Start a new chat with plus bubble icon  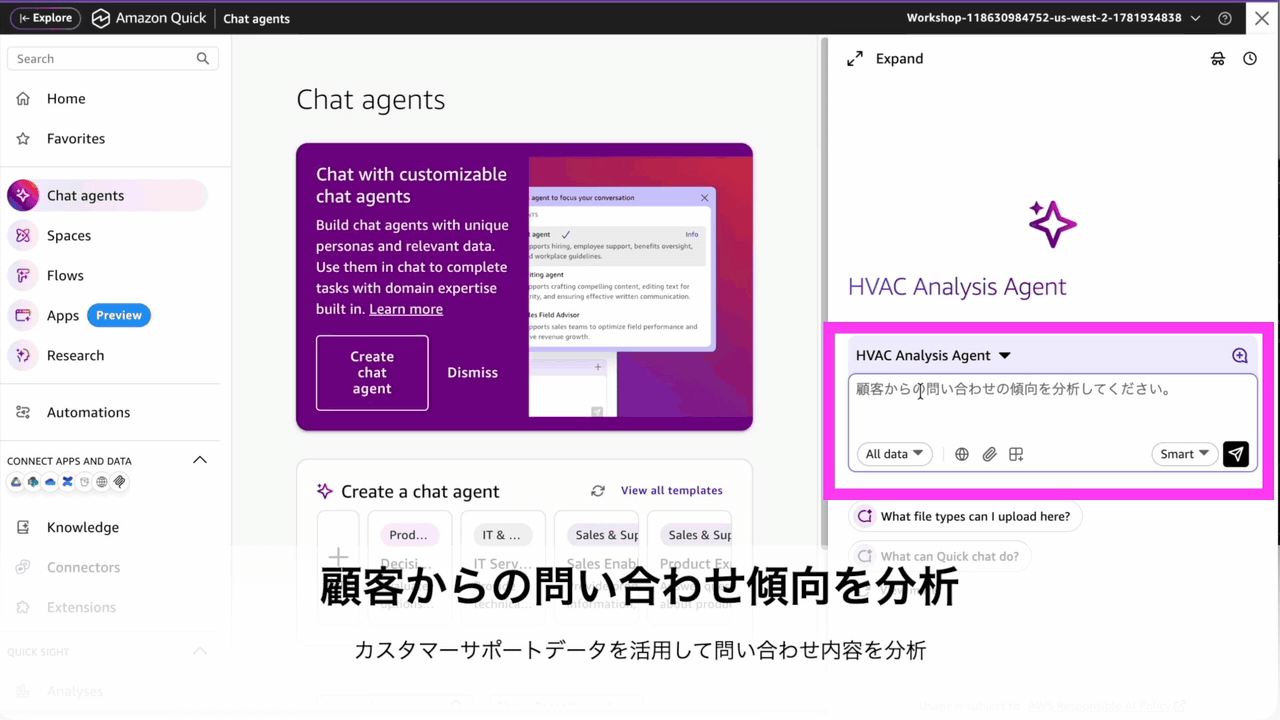pos(1240,356)
